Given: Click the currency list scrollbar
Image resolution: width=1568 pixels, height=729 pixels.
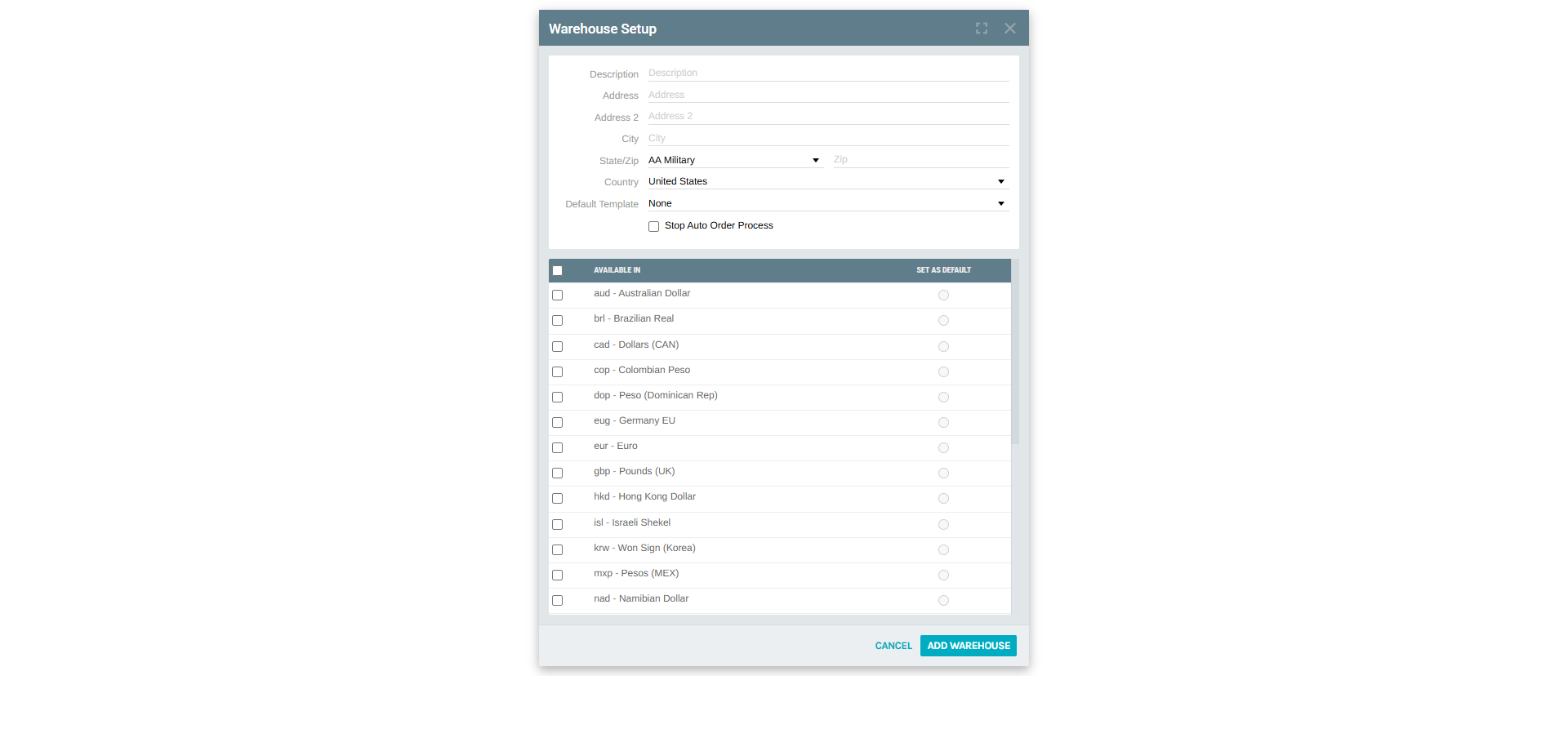Looking at the screenshot, I should pos(1015,351).
